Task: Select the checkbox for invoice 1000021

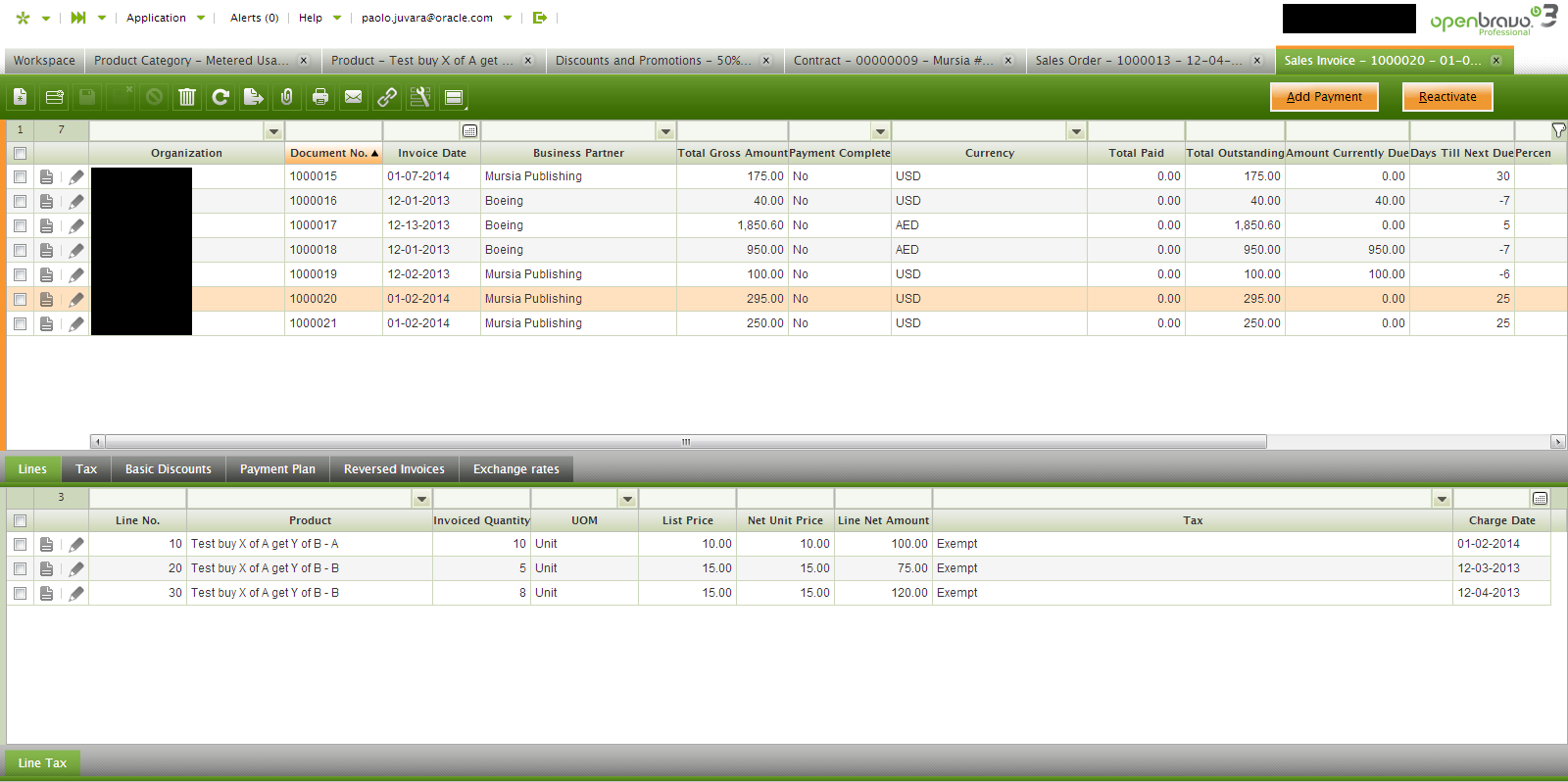Action: pos(20,324)
